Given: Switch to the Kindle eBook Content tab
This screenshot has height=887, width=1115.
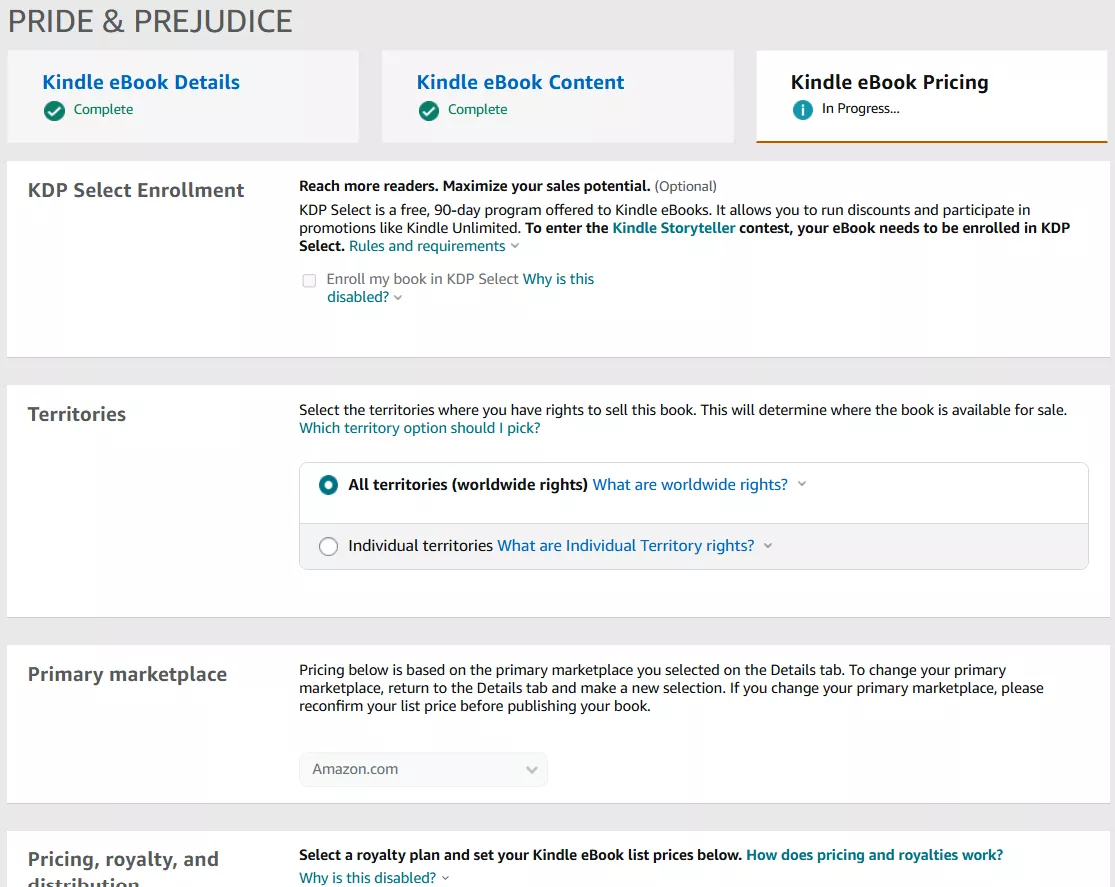Looking at the screenshot, I should click(x=520, y=82).
